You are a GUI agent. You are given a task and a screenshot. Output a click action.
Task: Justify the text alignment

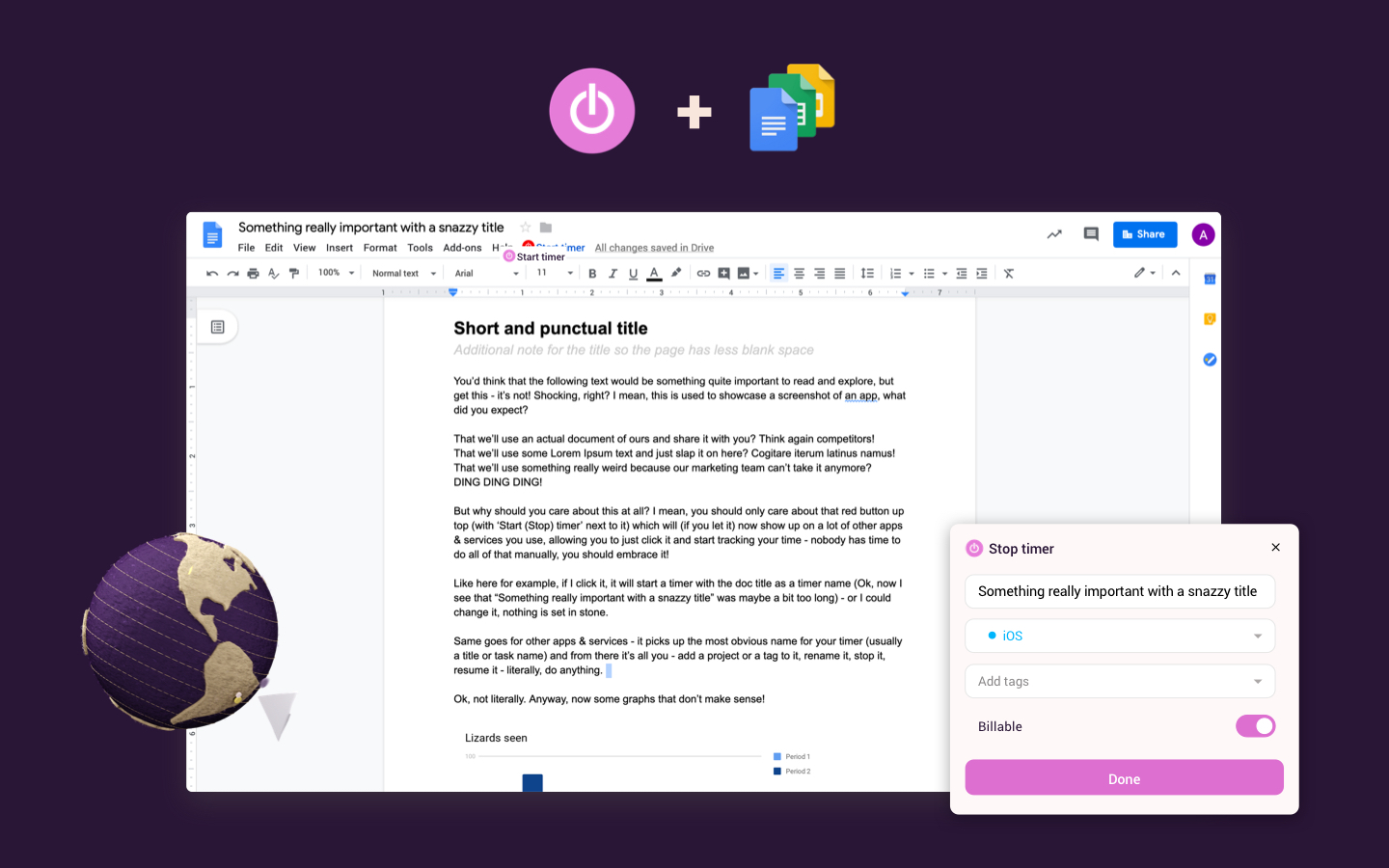coord(839,274)
